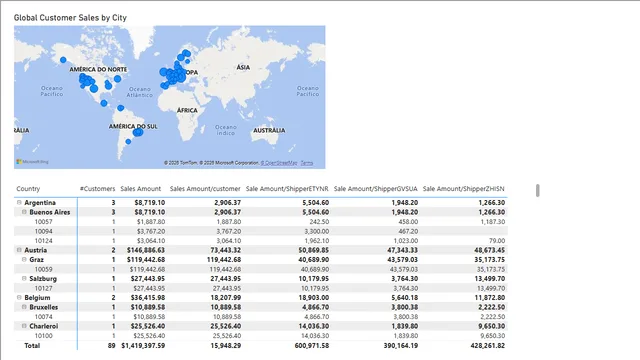Collapse the Graz city row
640x360 pixels.
pyautogui.click(x=24, y=260)
